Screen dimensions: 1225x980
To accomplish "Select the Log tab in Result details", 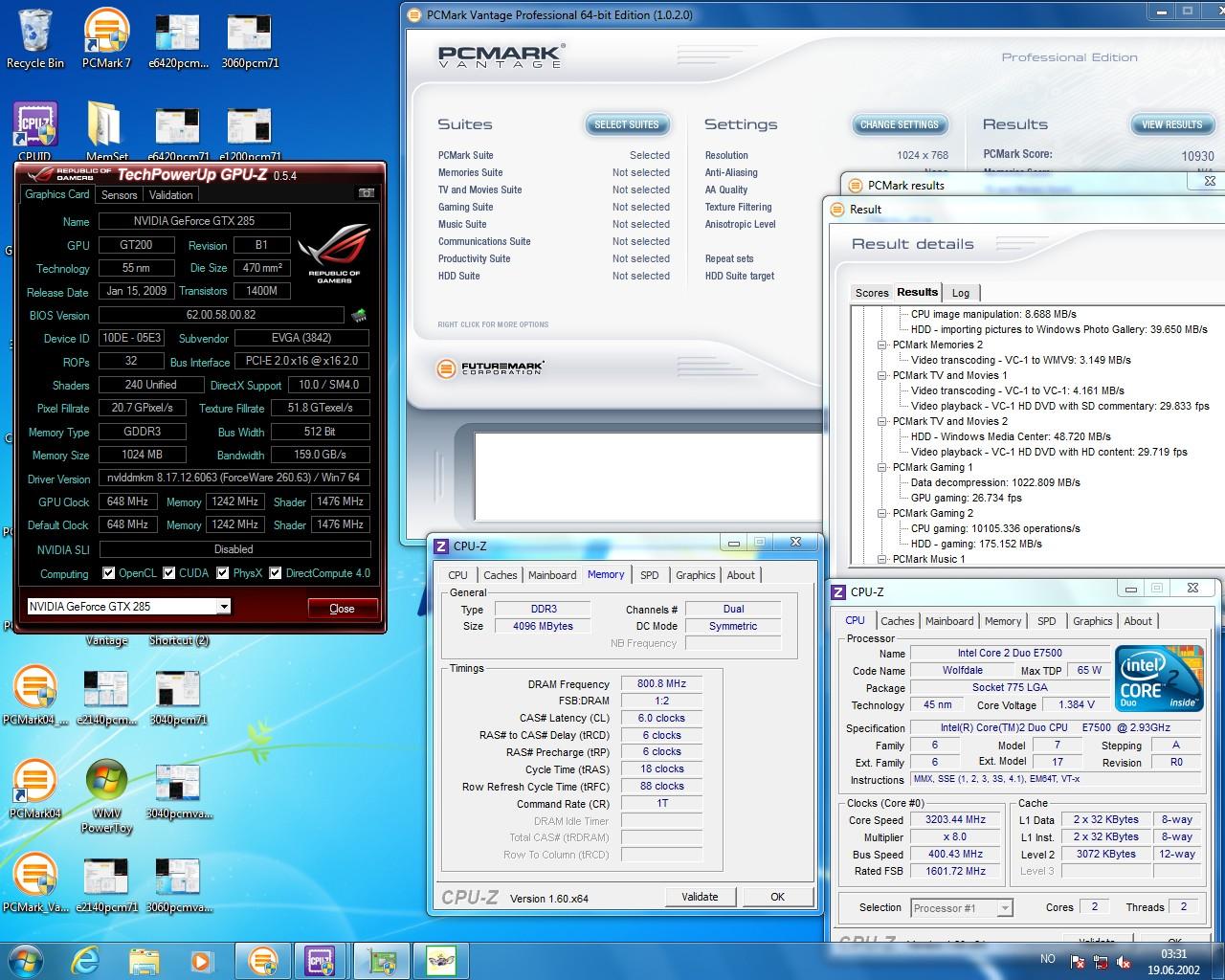I will point(961,293).
